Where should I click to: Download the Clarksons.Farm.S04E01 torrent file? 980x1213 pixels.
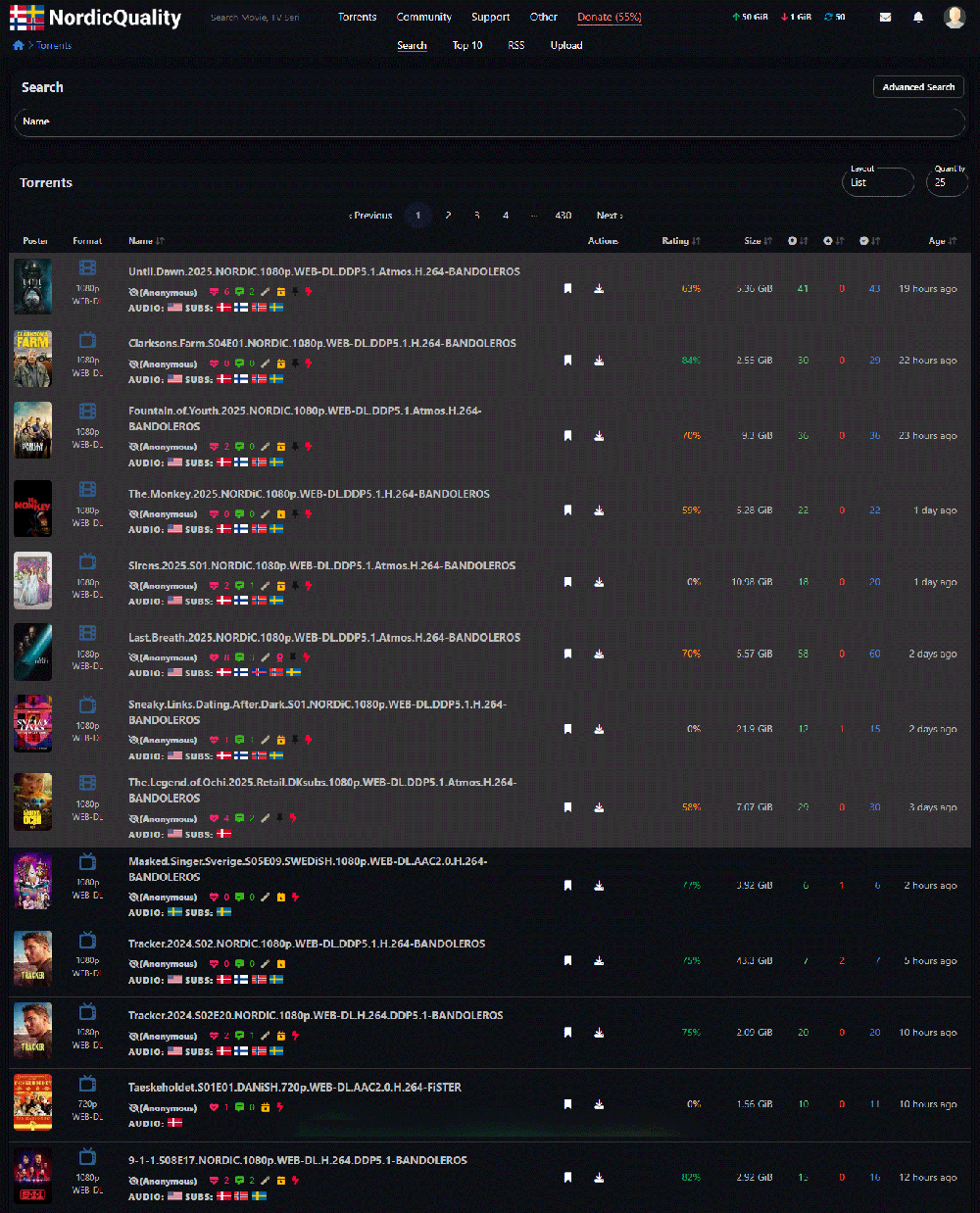[x=599, y=361]
